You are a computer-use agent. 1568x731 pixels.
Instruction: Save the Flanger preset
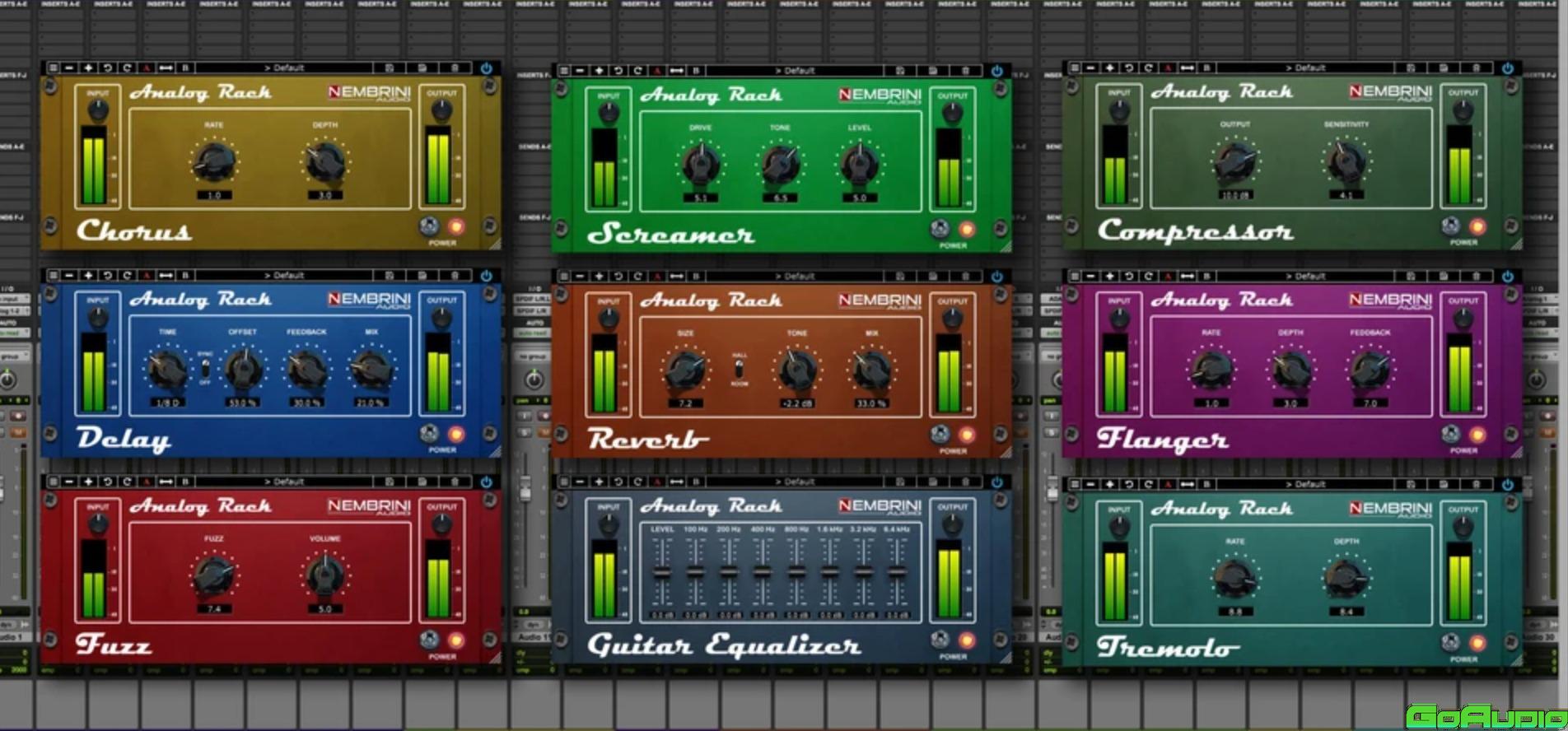click(x=1411, y=276)
